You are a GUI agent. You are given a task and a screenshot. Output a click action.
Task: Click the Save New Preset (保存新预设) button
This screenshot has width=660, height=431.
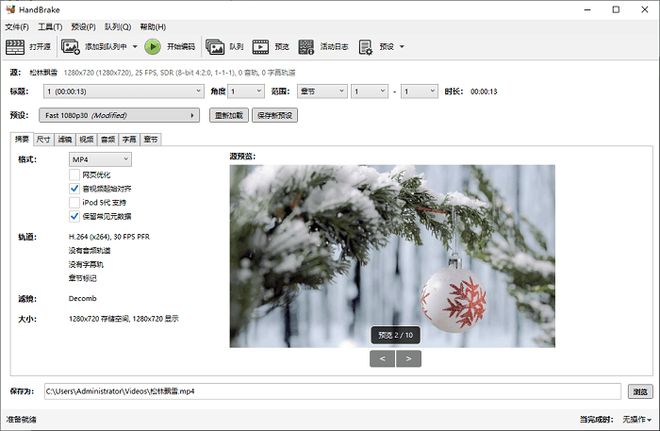tap(277, 115)
